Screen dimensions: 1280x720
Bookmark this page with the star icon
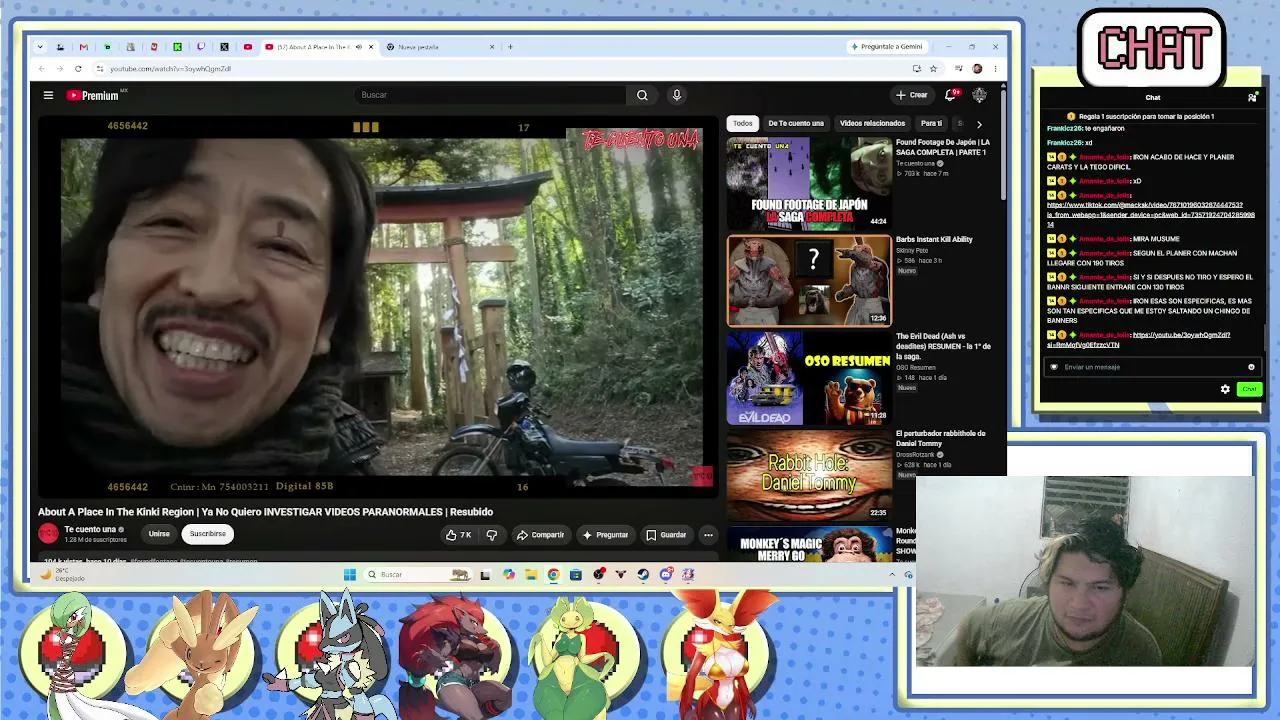pos(933,69)
